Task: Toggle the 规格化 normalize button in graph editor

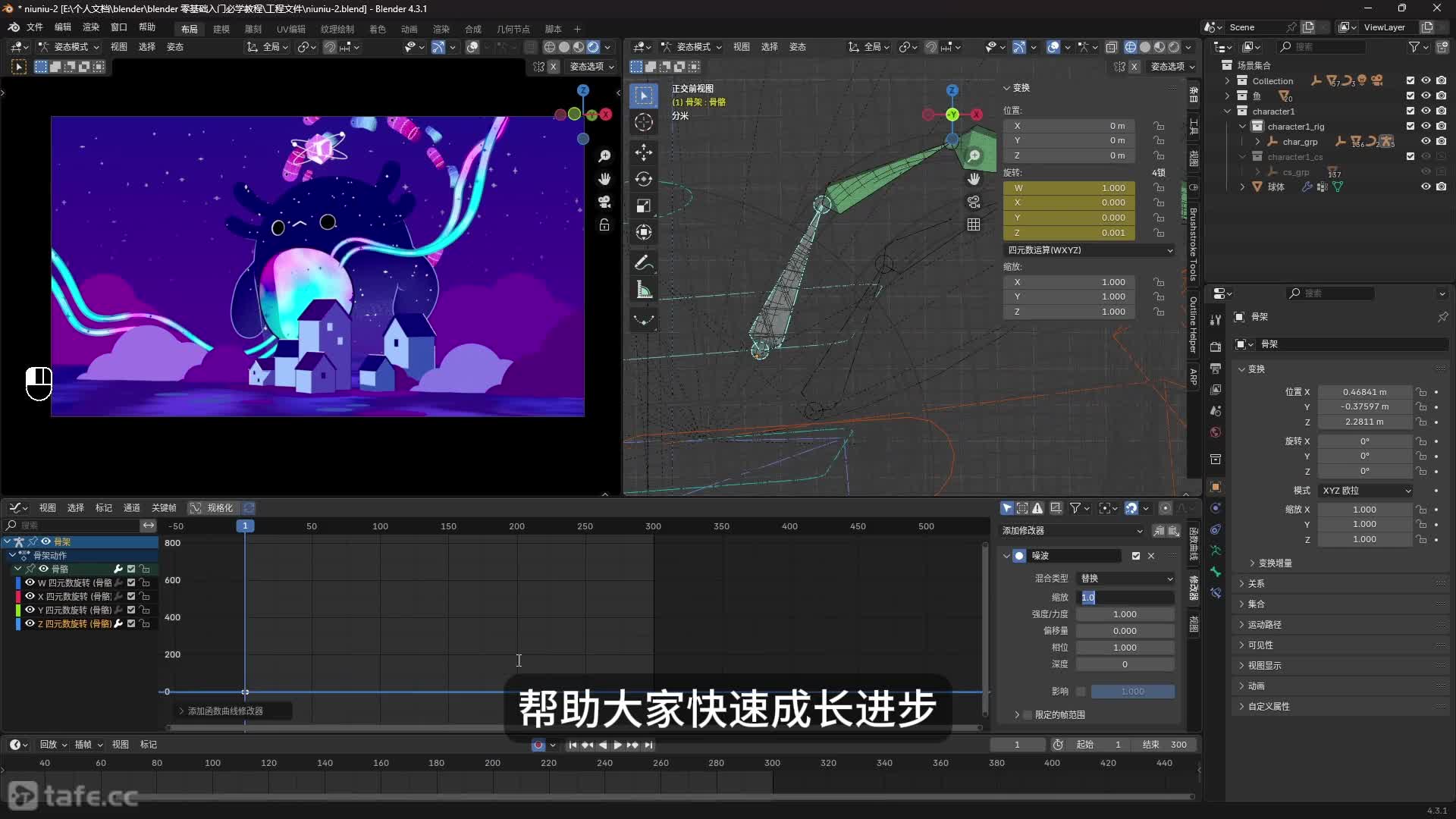Action: click(212, 508)
